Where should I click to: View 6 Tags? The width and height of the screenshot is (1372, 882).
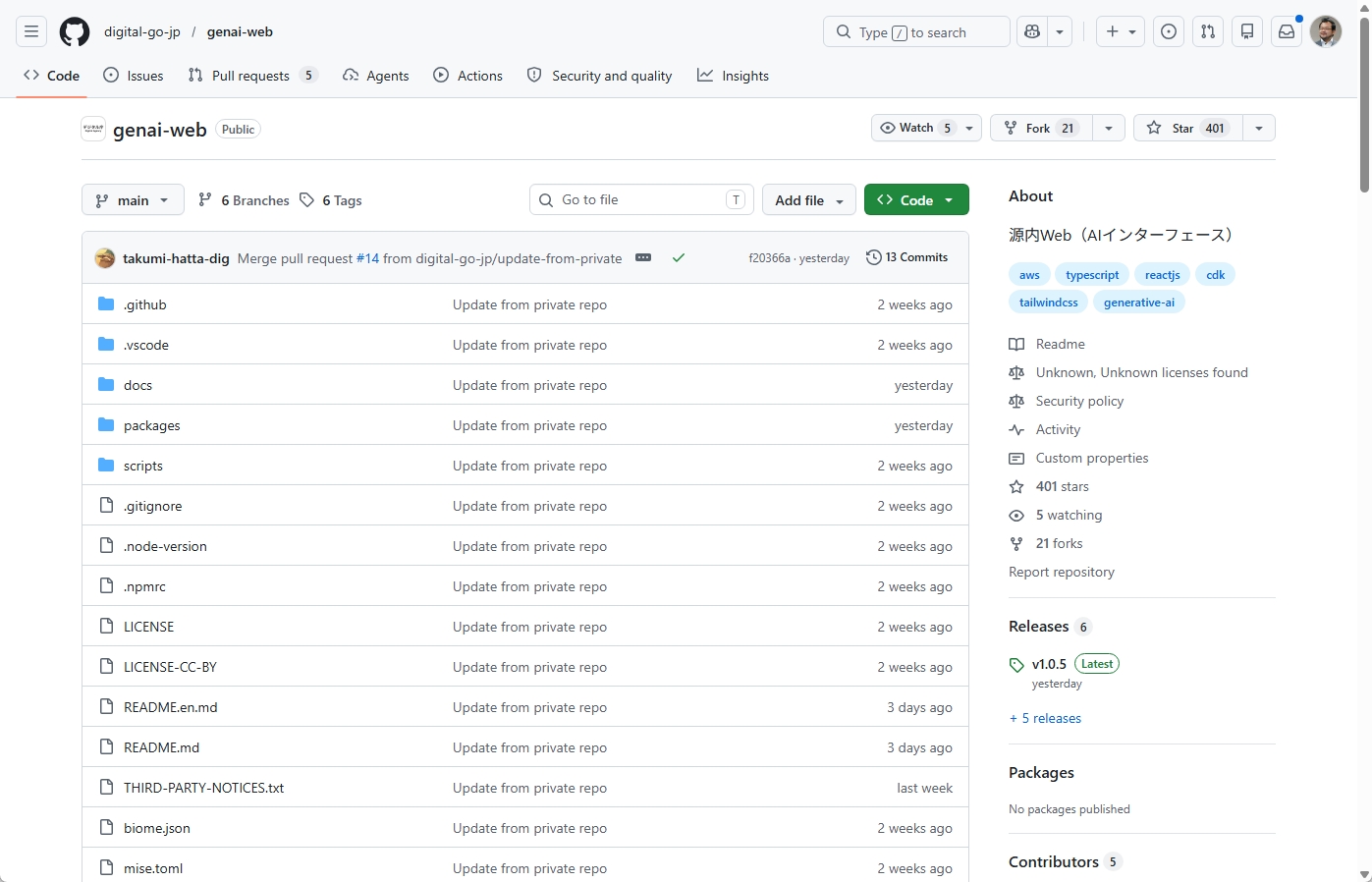(331, 200)
